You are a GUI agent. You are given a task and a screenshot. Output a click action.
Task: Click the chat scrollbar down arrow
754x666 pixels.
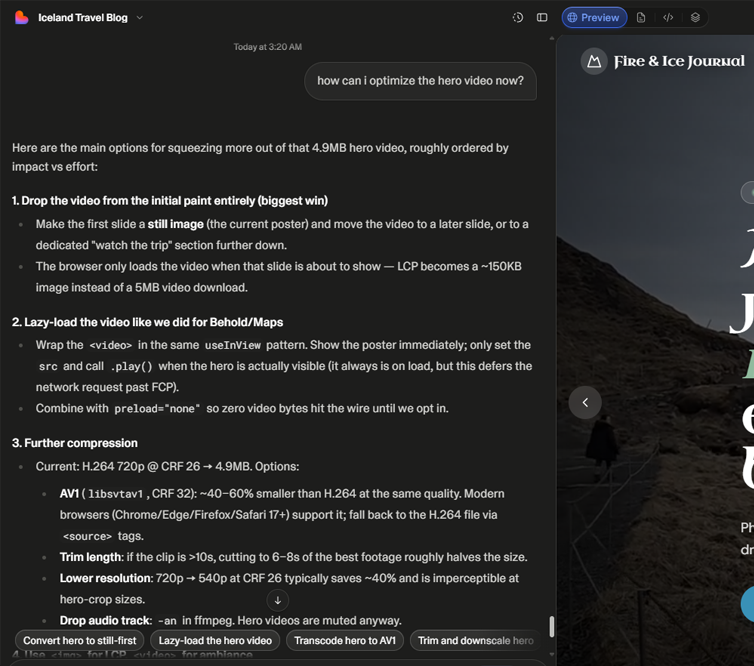click(552, 654)
